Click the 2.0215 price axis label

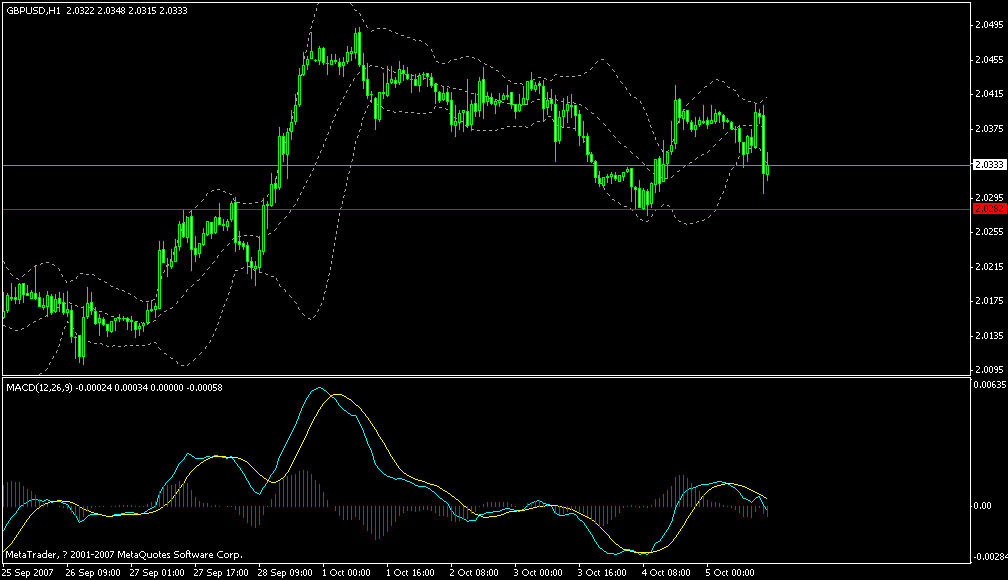(x=989, y=267)
